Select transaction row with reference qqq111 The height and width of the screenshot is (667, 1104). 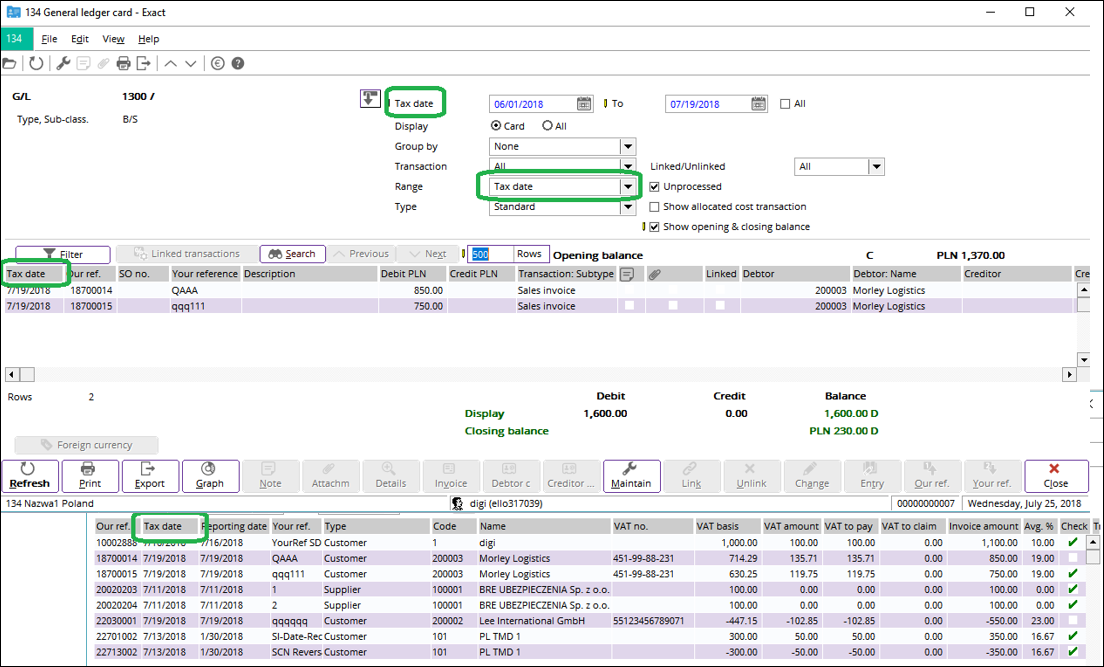click(539, 306)
